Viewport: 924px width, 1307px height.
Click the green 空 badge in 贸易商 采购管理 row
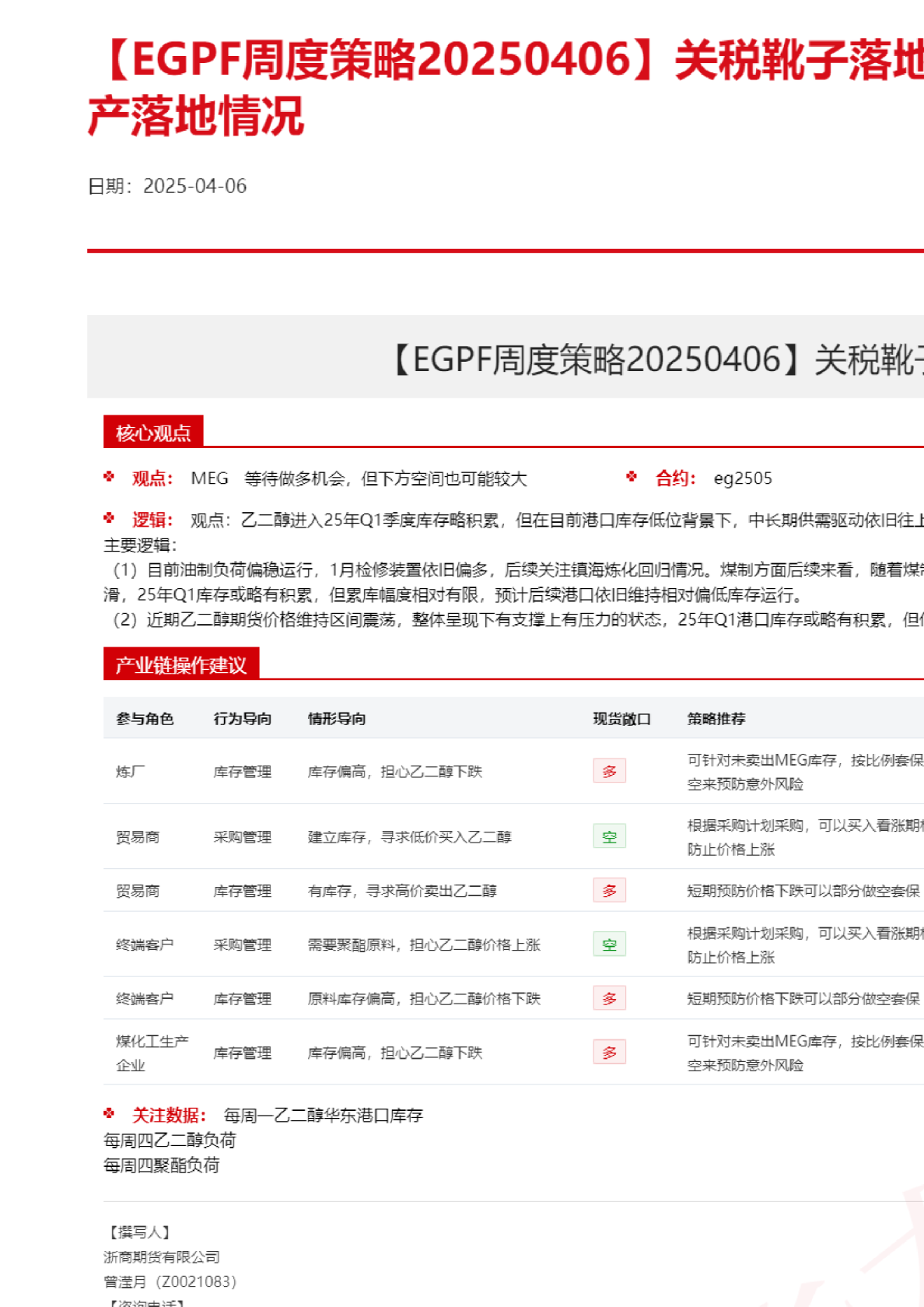coord(609,836)
